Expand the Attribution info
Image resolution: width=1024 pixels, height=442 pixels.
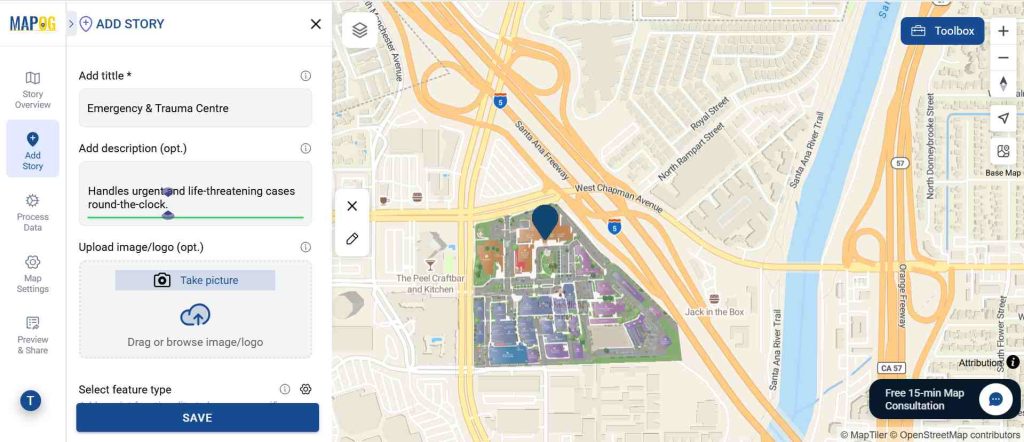(x=1013, y=362)
